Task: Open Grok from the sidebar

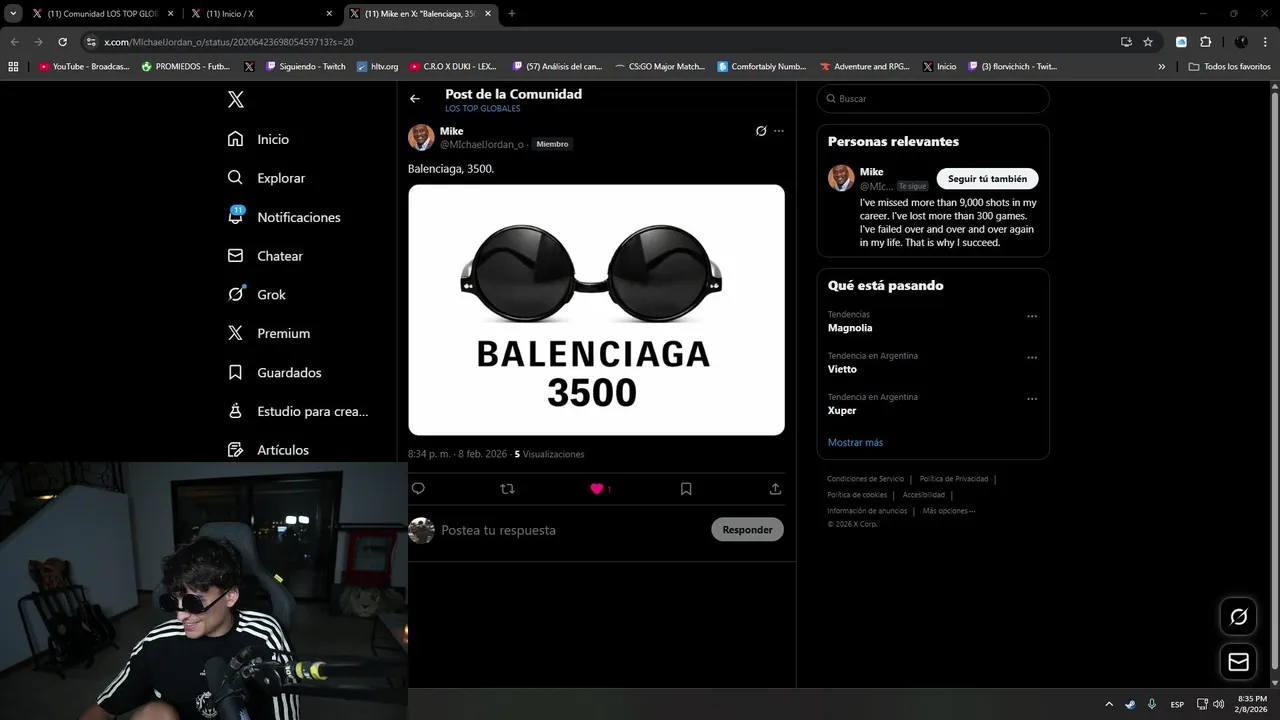Action: tap(257, 294)
